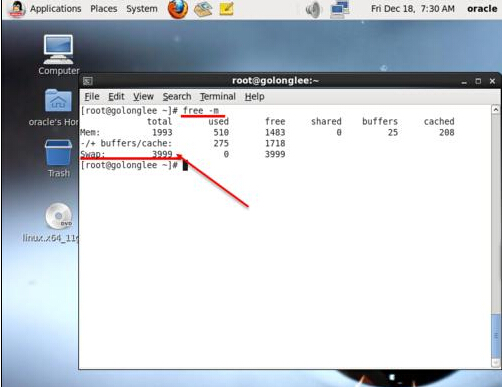Click the buffers value 25
This screenshot has height=387, width=502.
pyautogui.click(x=393, y=132)
